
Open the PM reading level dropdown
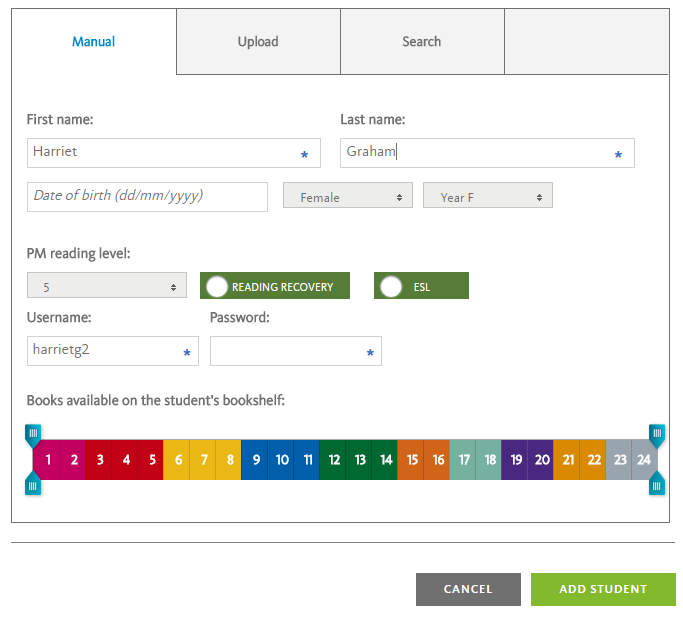point(107,285)
